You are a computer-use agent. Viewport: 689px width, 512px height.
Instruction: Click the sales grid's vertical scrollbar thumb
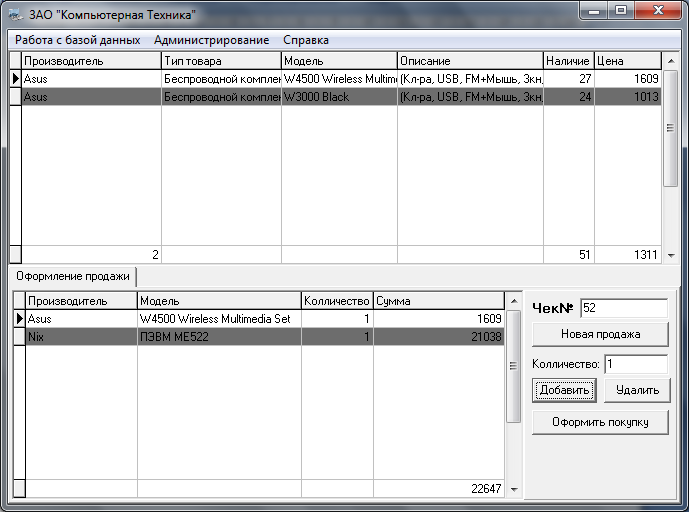(513, 366)
